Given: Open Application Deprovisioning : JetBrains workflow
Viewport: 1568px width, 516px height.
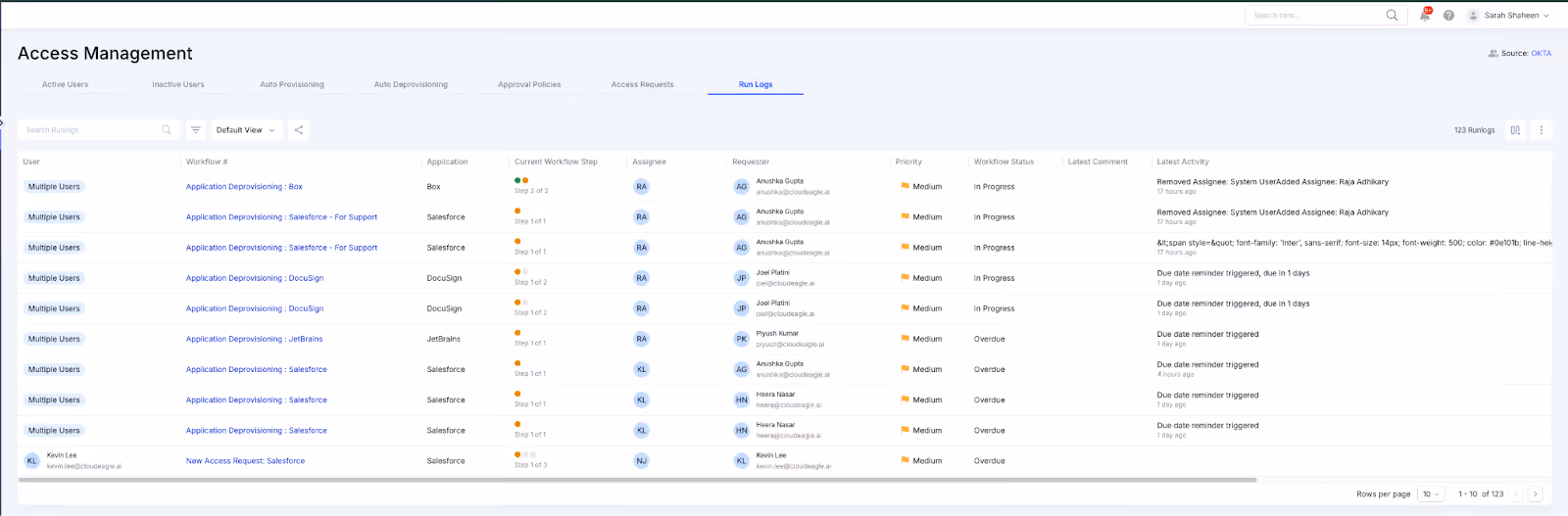Looking at the screenshot, I should tap(255, 340).
